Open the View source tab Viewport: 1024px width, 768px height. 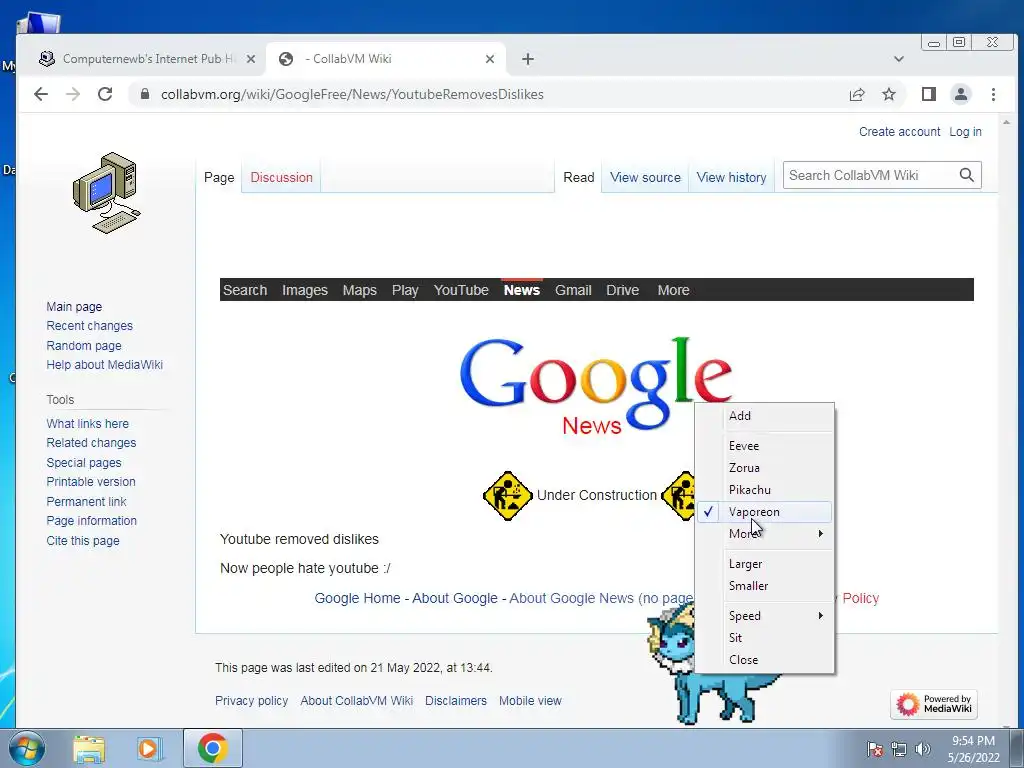(645, 177)
